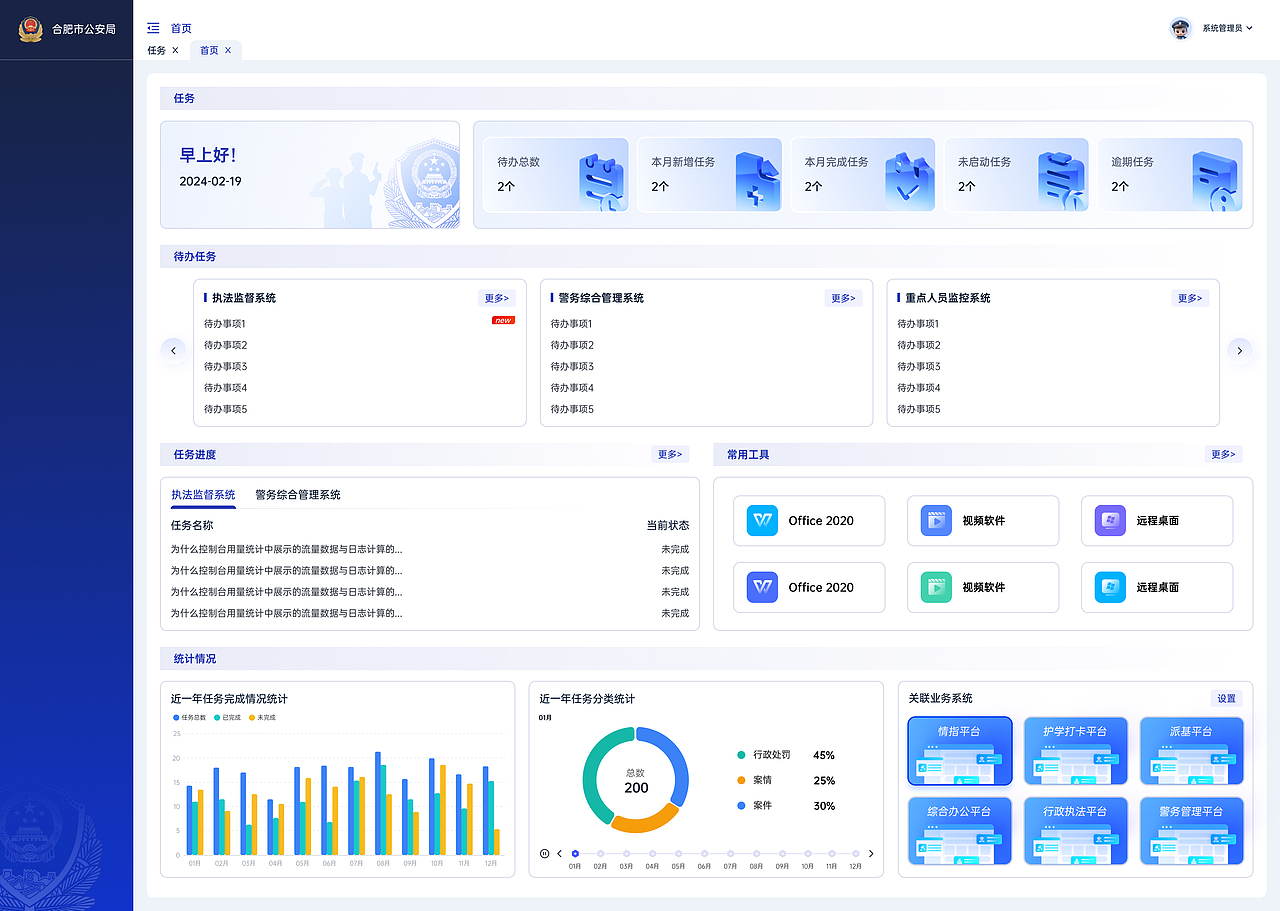Image resolution: width=1280 pixels, height=911 pixels.
Task: Go to previous month on donut timeline
Action: pyautogui.click(x=559, y=853)
